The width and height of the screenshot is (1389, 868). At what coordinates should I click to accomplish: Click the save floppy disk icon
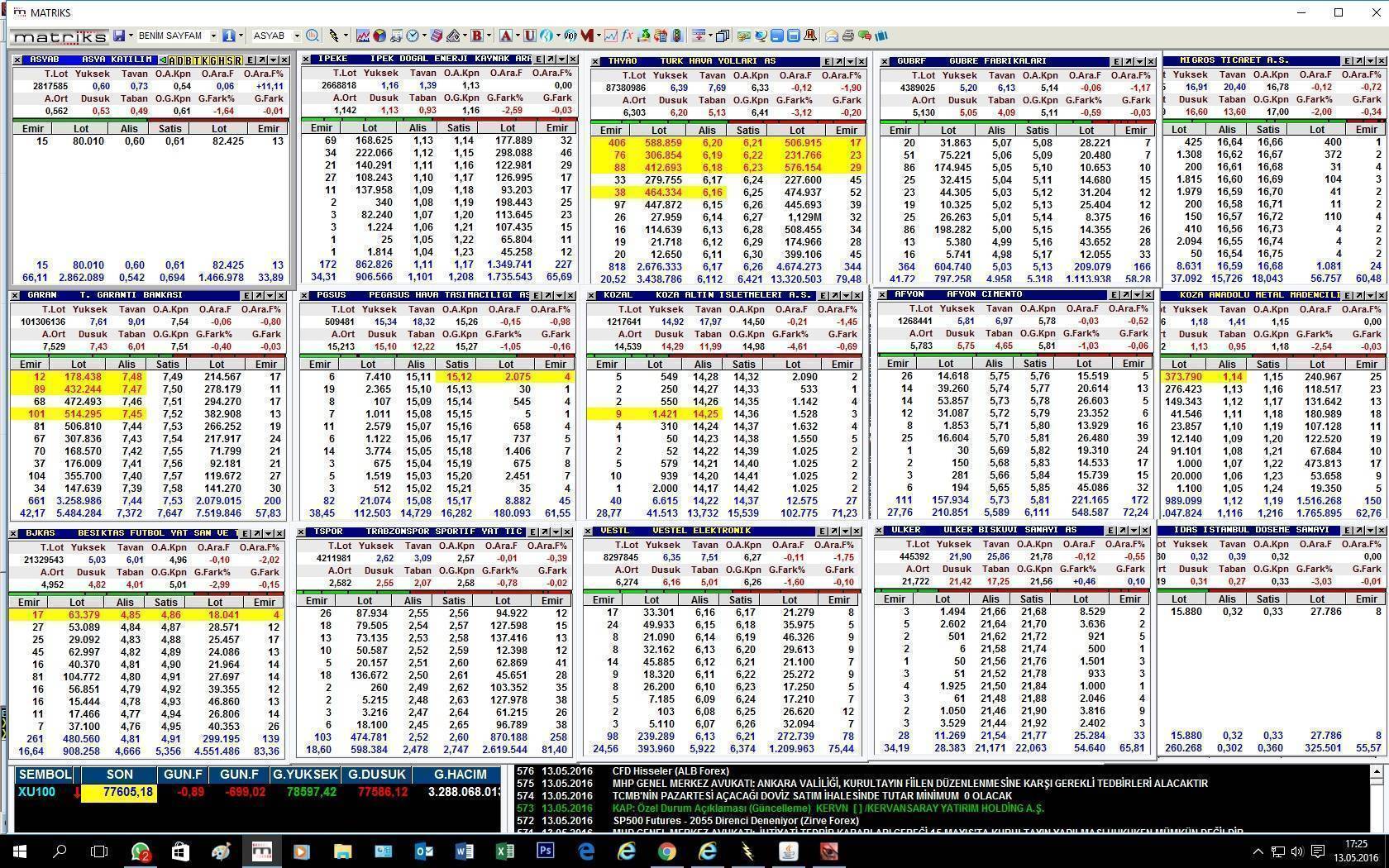click(x=119, y=36)
